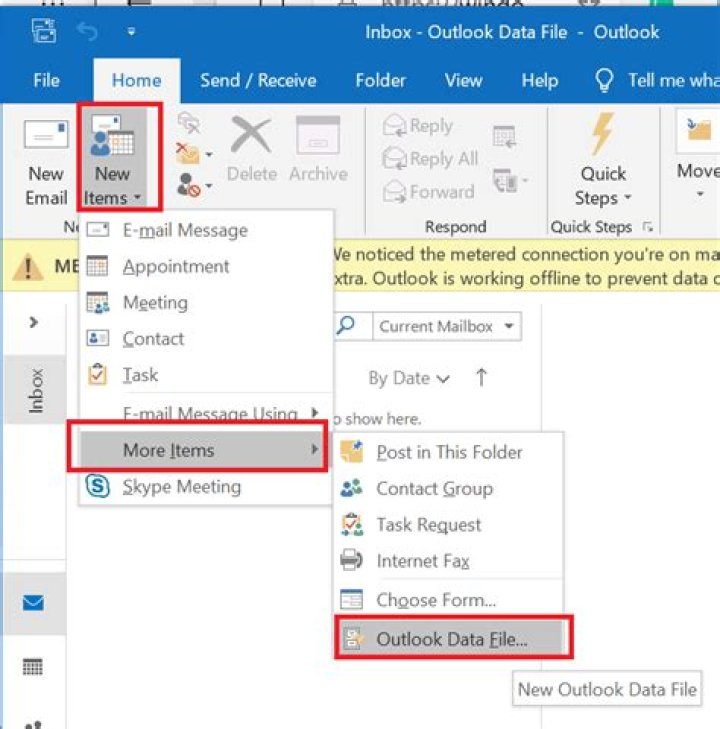Select Appointment from the menu
The width and height of the screenshot is (720, 729).
click(206, 266)
